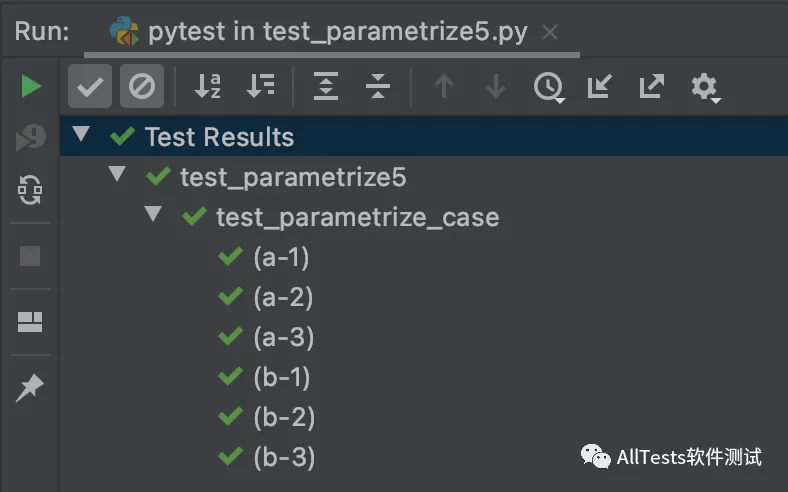Image resolution: width=788 pixels, height=492 pixels.
Task: Collapse all test nodes
Action: pos(377,87)
